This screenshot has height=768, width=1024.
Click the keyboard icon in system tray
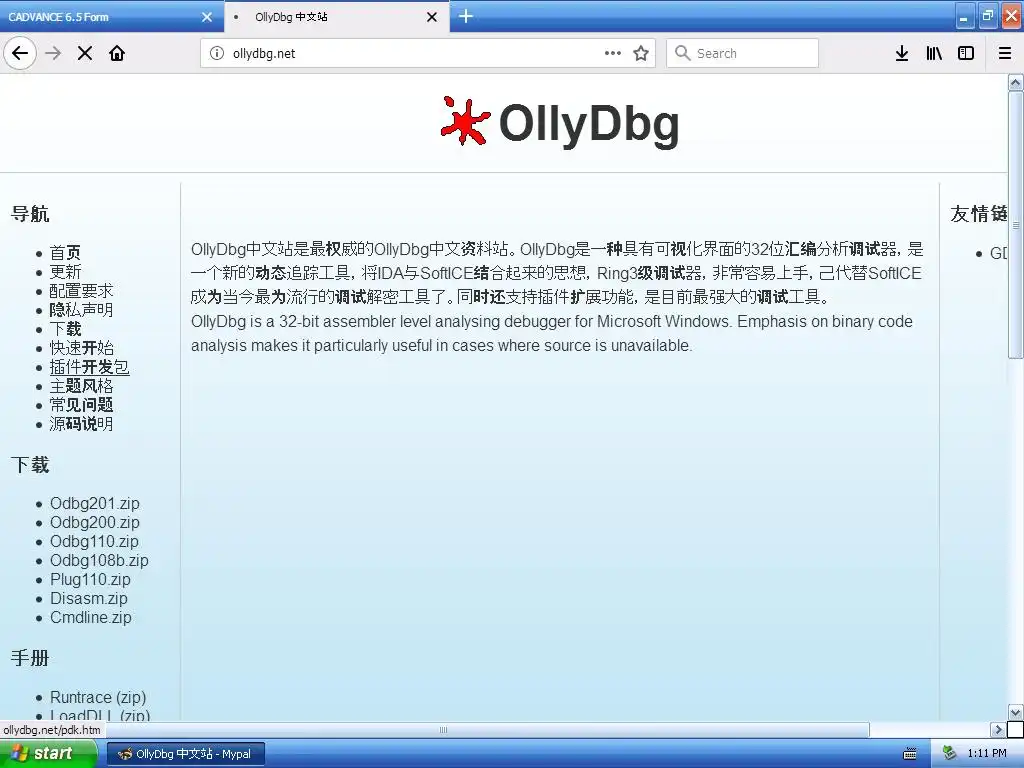pyautogui.click(x=910, y=754)
